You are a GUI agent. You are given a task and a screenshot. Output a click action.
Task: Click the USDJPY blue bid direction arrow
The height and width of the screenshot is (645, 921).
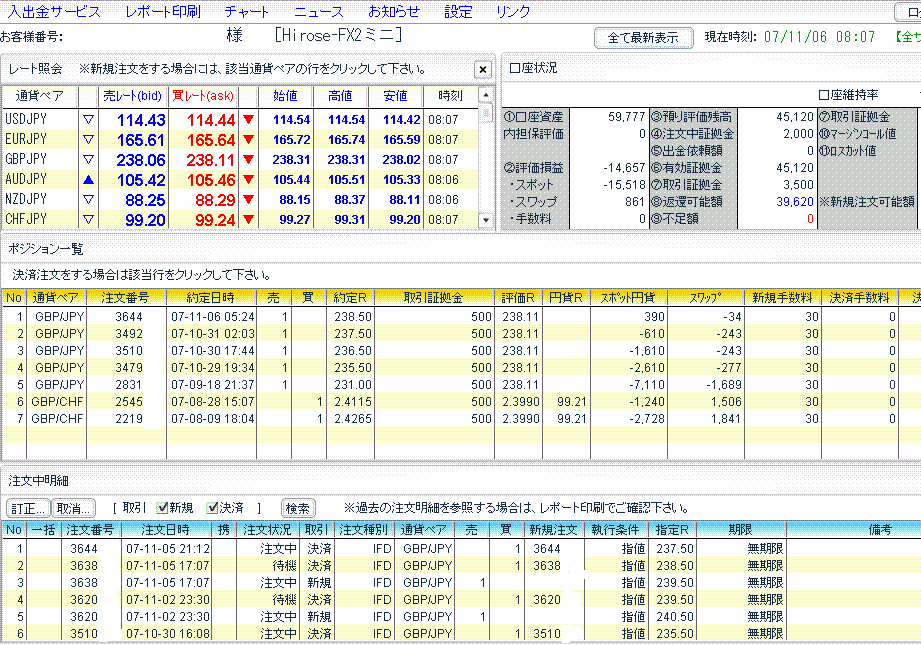(x=89, y=119)
